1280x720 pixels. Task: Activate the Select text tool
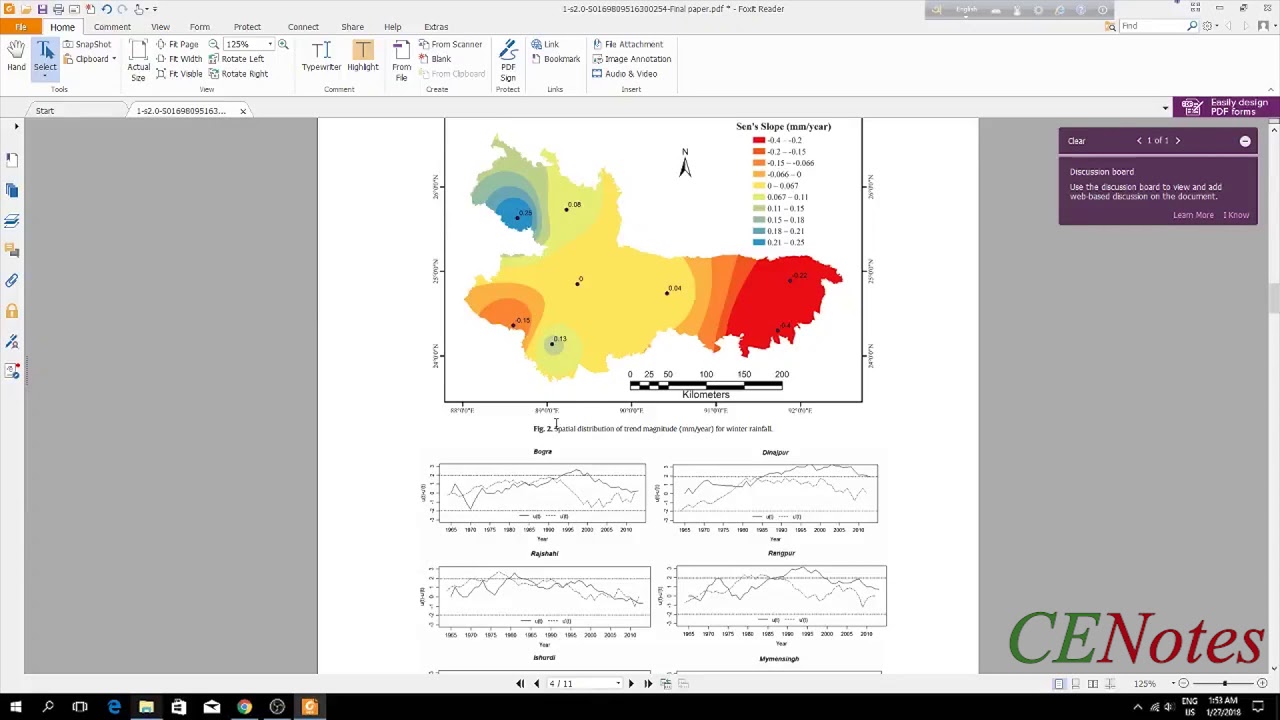(45, 58)
